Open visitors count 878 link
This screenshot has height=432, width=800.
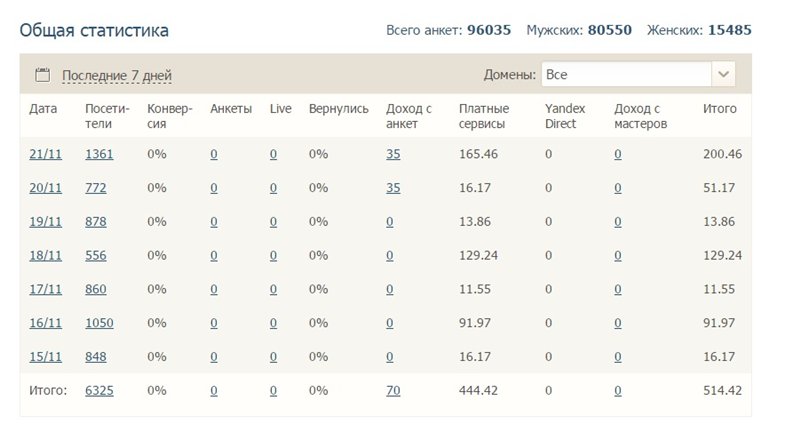[x=96, y=222]
